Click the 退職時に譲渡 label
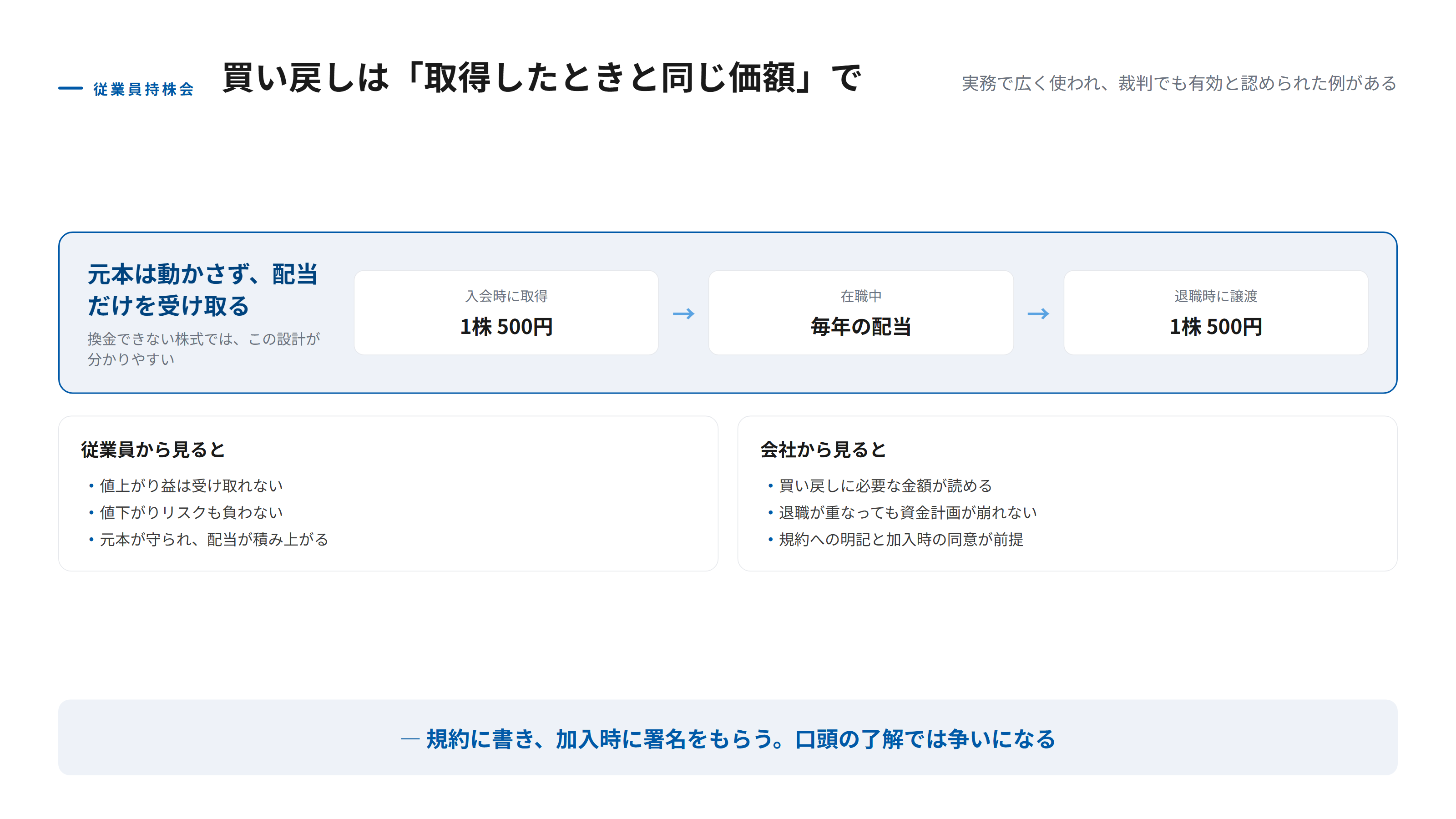The width and height of the screenshot is (1456, 819). click(x=1215, y=296)
